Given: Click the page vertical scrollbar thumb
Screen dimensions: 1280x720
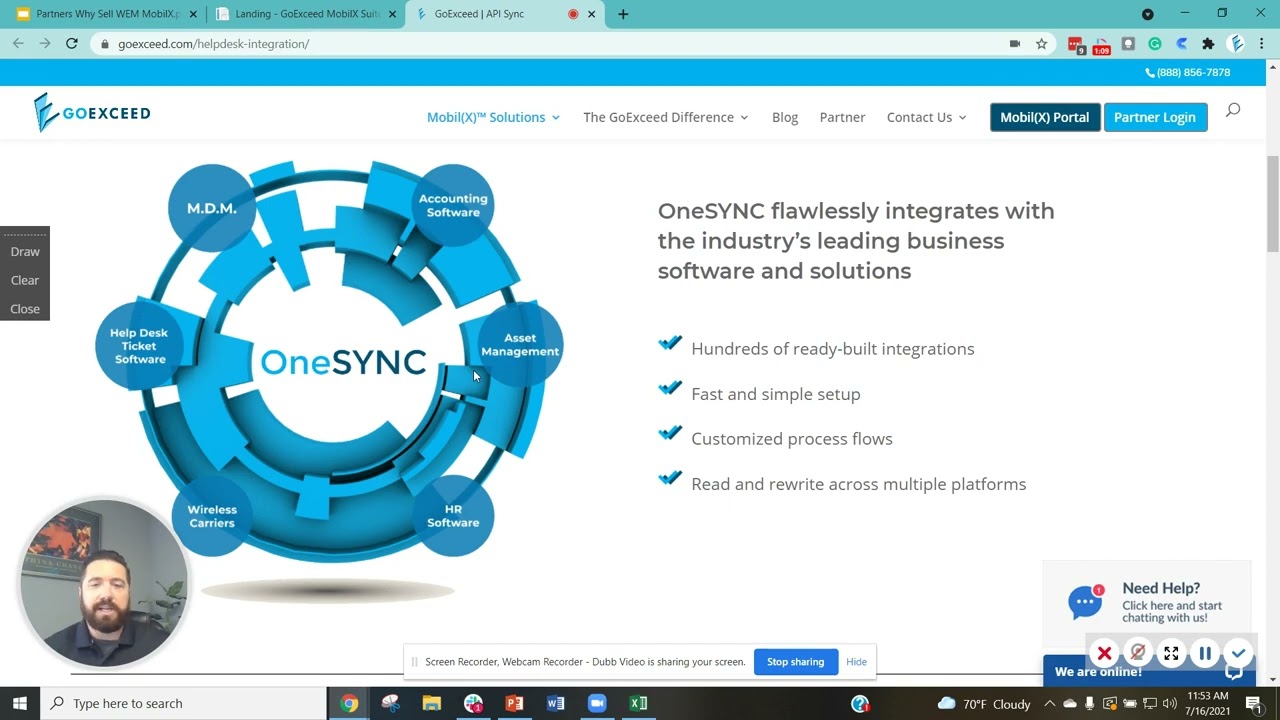Looking at the screenshot, I should pyautogui.click(x=1273, y=204).
